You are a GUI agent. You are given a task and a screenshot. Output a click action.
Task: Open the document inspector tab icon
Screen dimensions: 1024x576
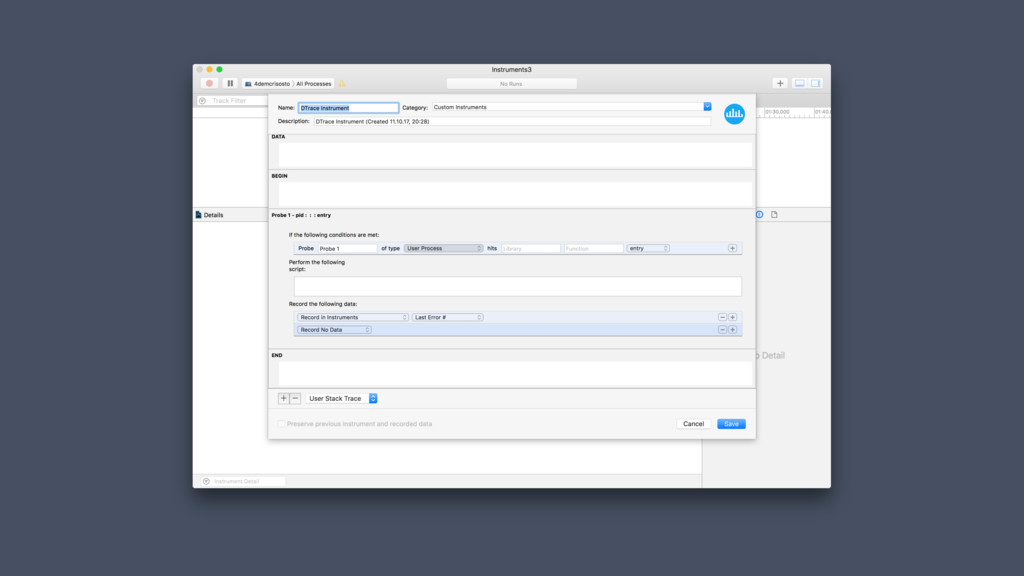pos(774,214)
